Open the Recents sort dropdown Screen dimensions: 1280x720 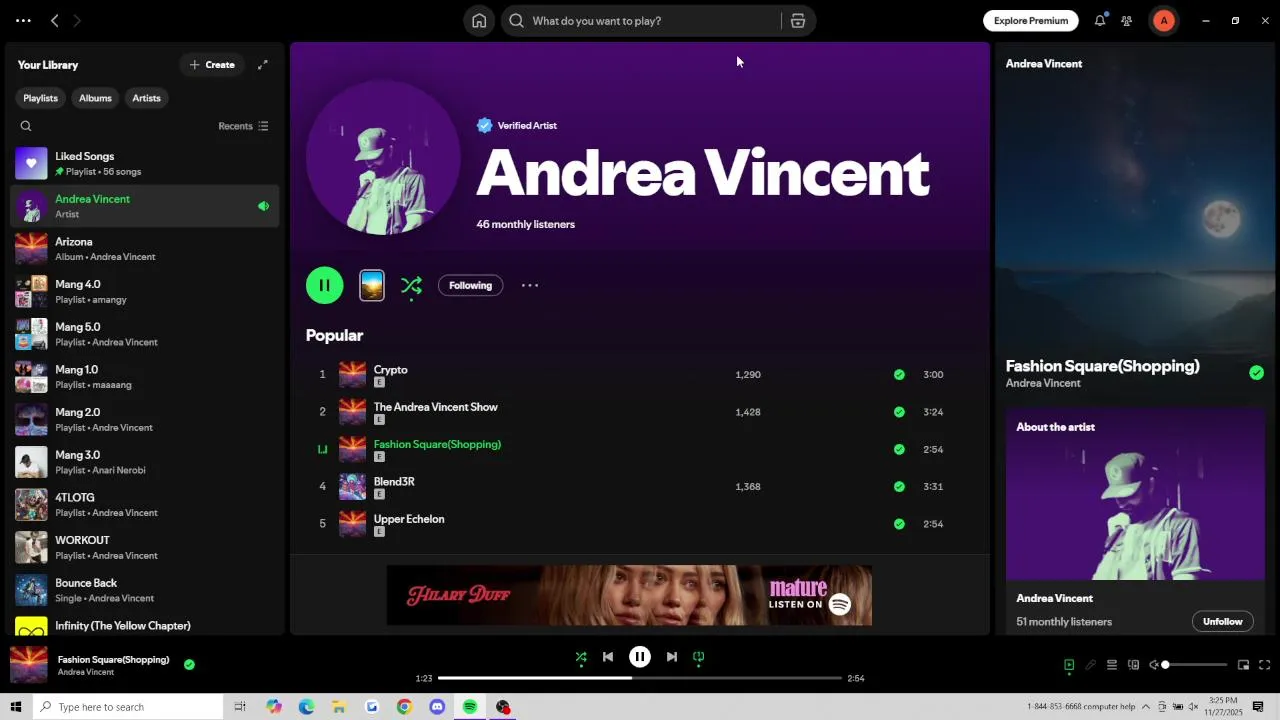[243, 126]
